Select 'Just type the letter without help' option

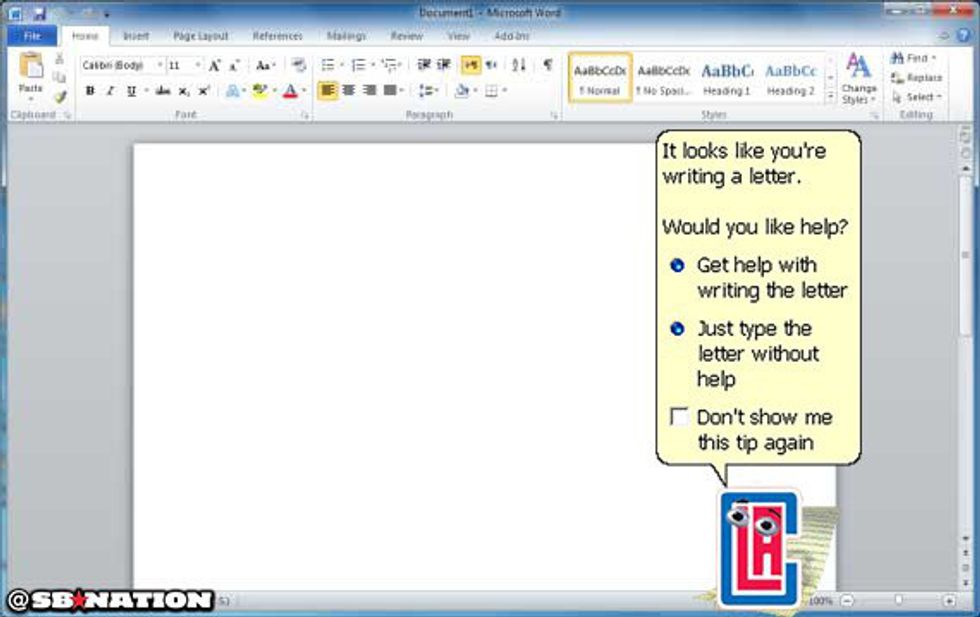(677, 329)
